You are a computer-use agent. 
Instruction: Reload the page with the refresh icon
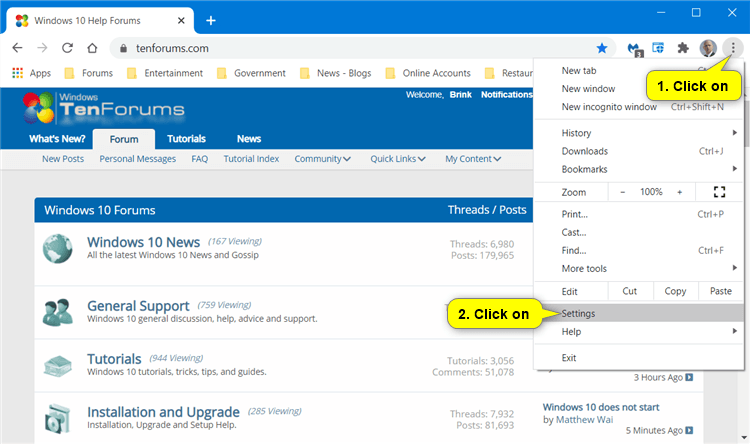click(67, 48)
